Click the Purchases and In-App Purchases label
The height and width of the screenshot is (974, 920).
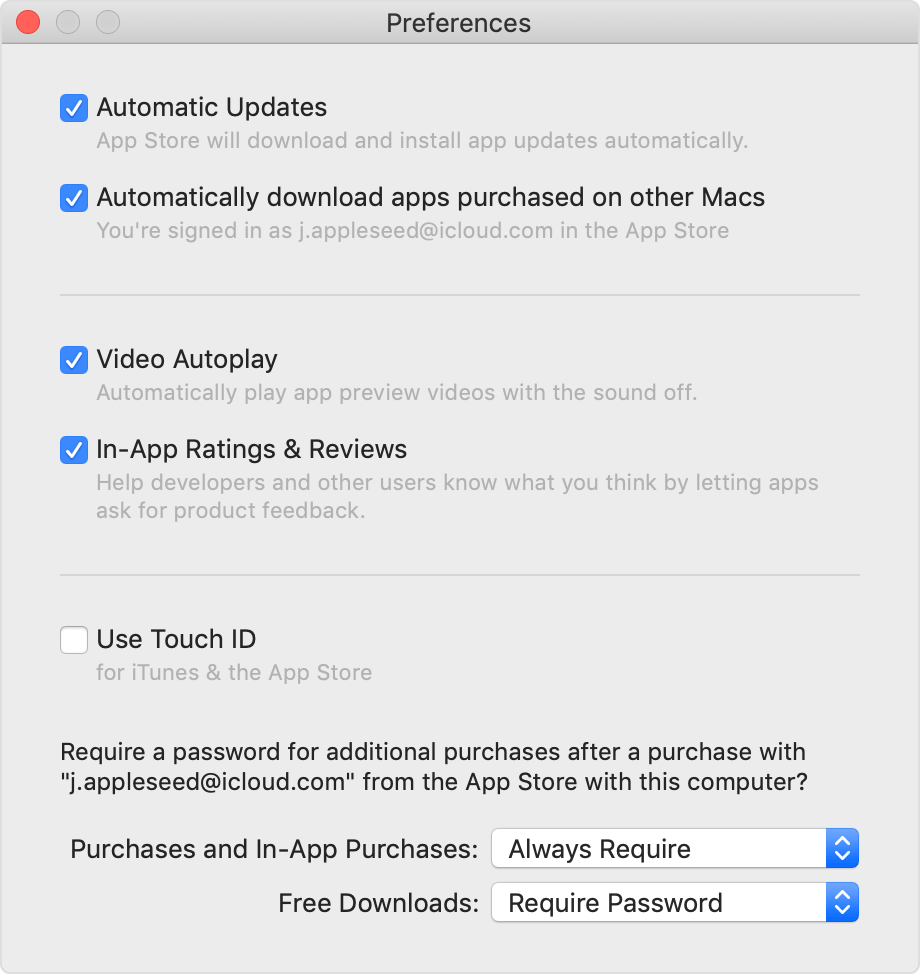click(x=274, y=849)
